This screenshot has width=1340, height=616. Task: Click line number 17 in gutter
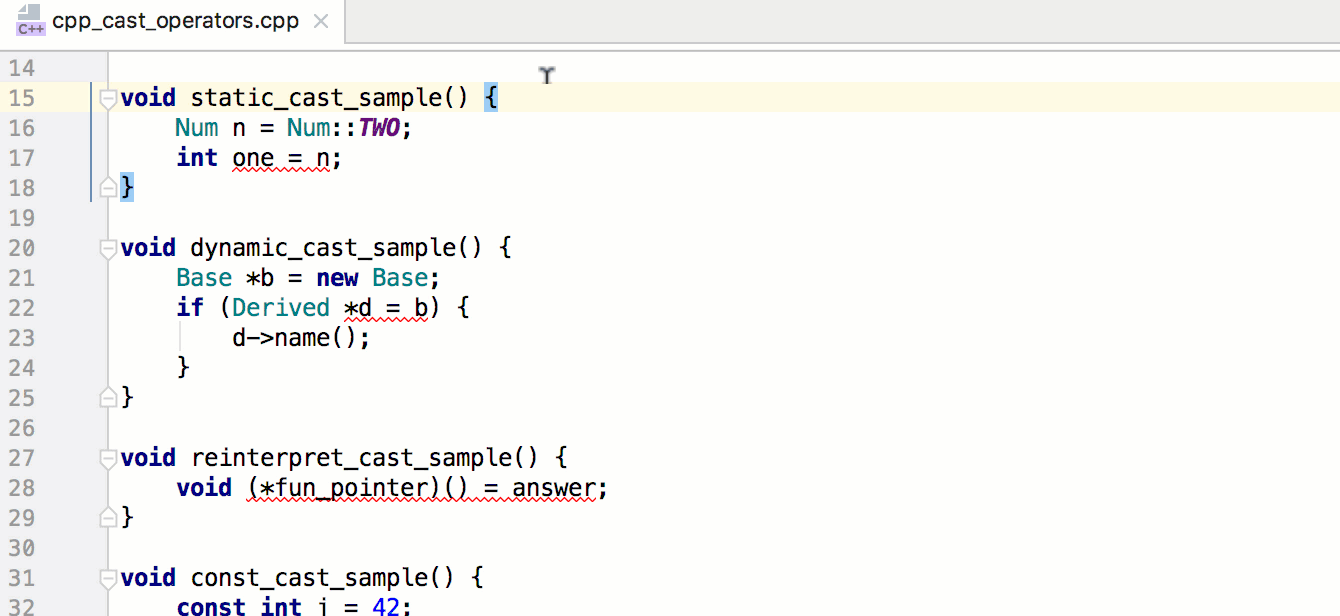[22, 158]
